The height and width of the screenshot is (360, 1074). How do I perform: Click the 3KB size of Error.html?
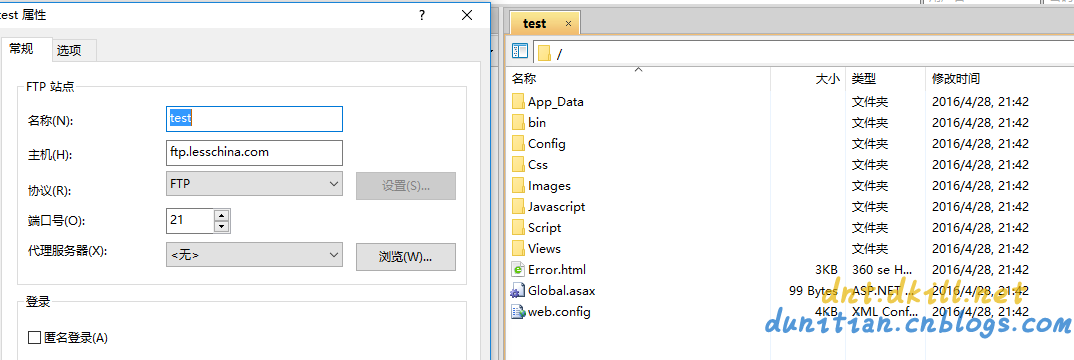[826, 270]
